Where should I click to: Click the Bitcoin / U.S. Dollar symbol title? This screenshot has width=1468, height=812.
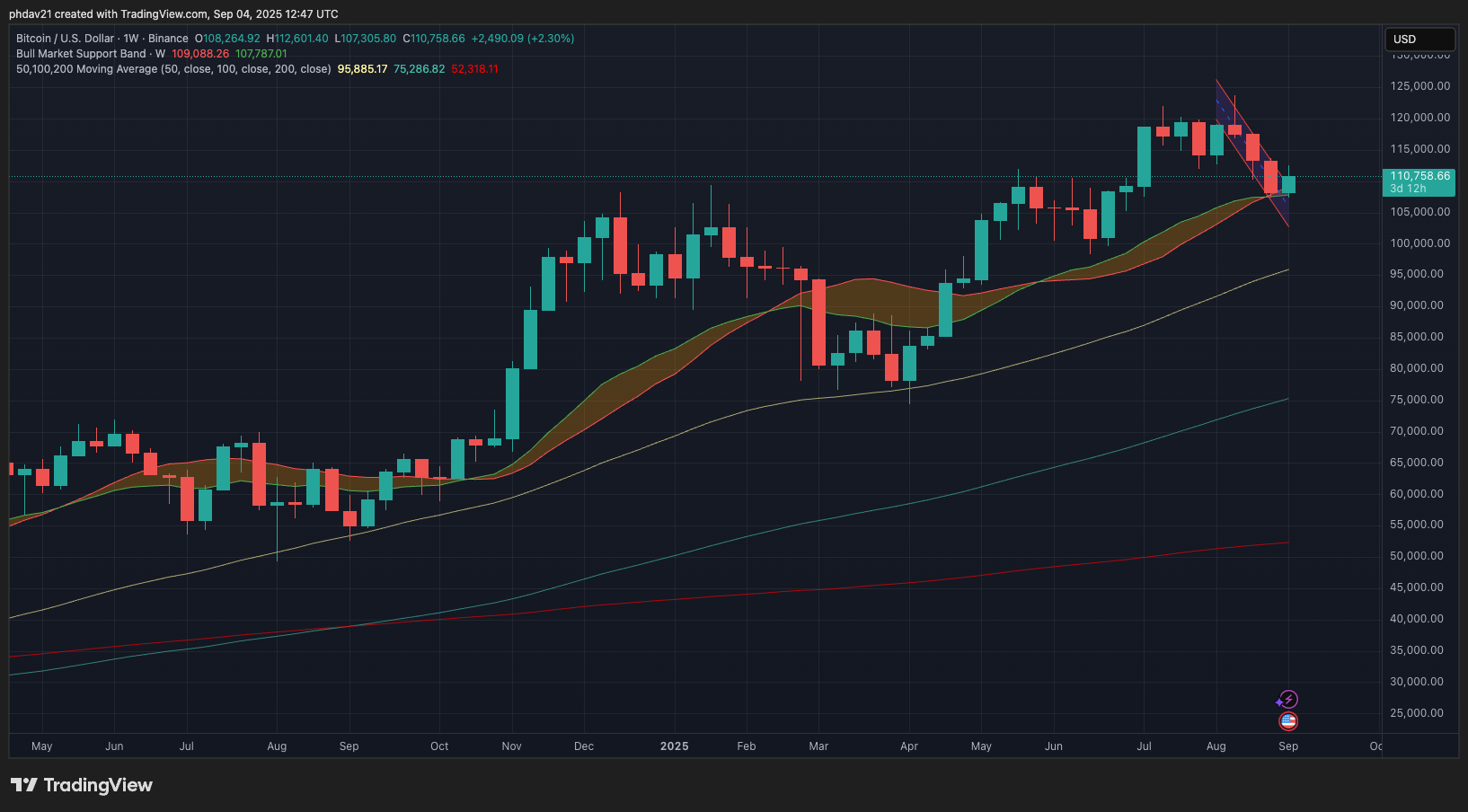(x=65, y=39)
